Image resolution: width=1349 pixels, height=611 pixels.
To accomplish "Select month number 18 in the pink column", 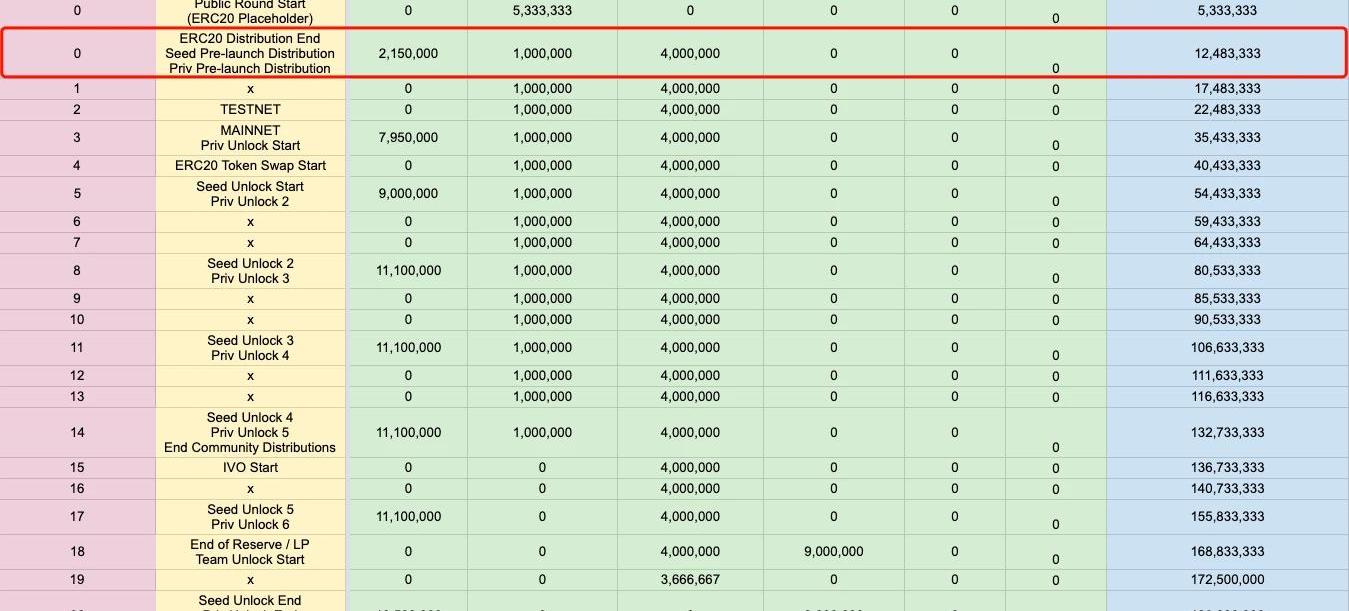I will pyautogui.click(x=77, y=552).
